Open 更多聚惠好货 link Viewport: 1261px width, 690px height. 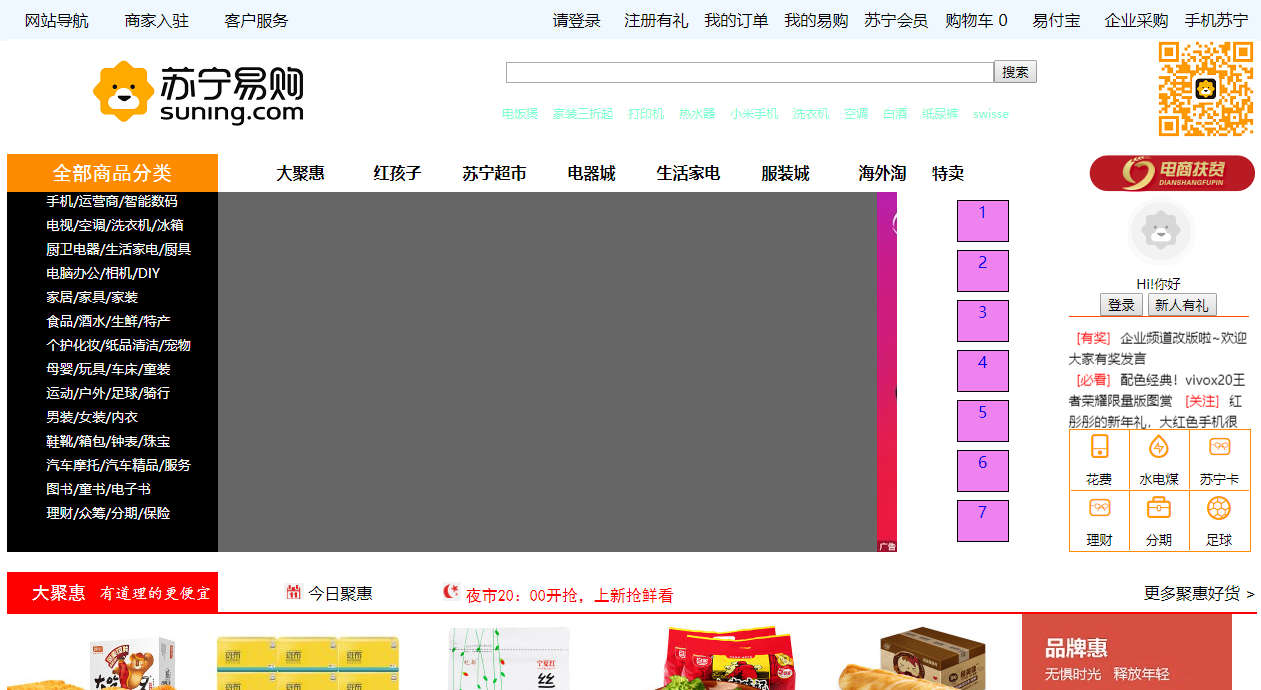pos(1199,593)
